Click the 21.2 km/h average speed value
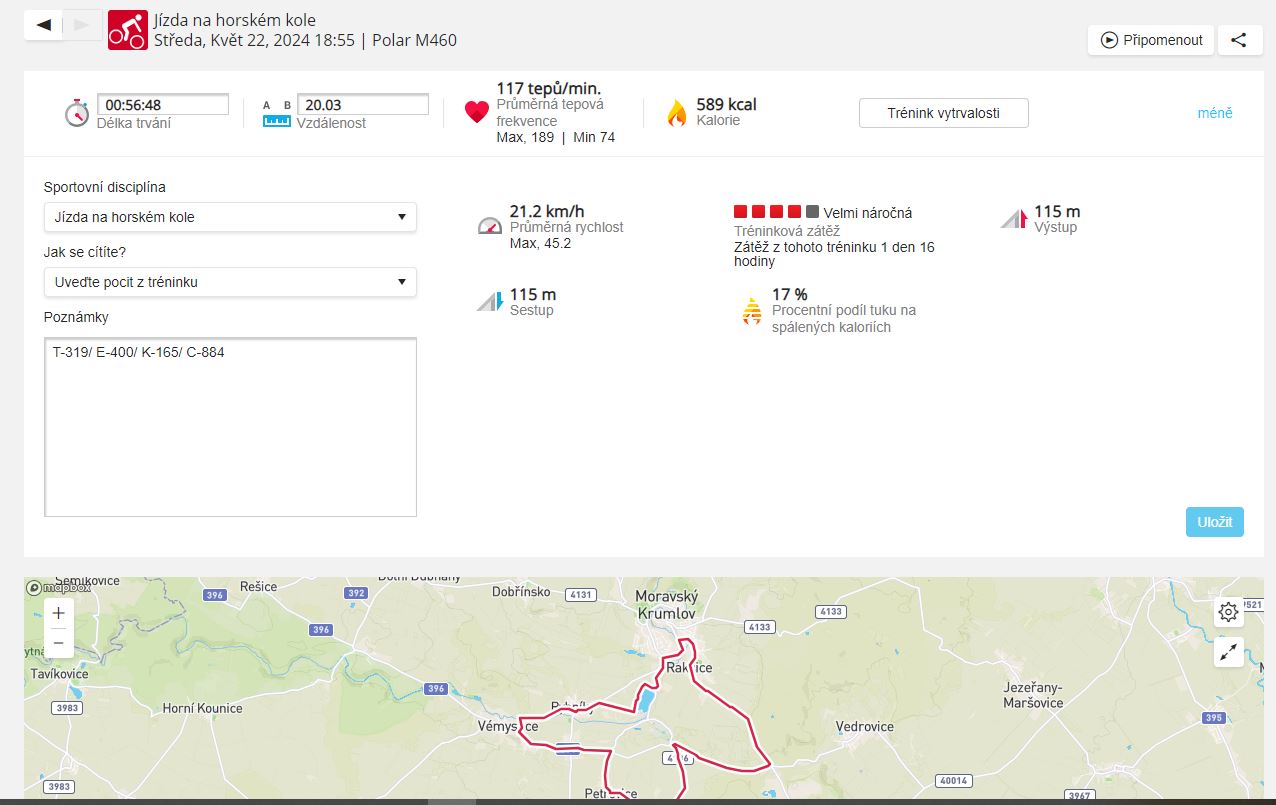 click(x=547, y=211)
